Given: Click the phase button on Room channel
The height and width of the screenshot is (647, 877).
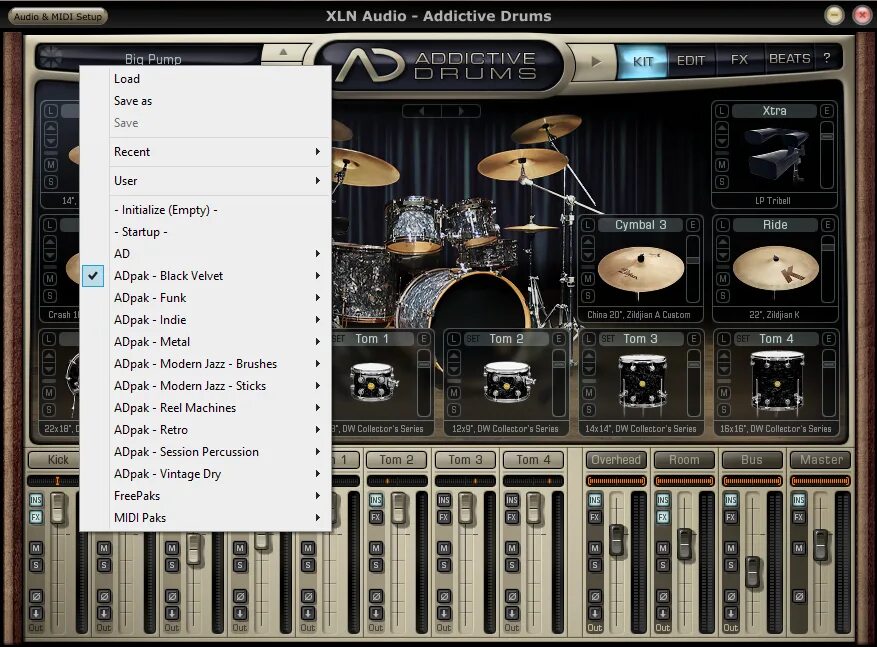Looking at the screenshot, I should coord(663,596).
